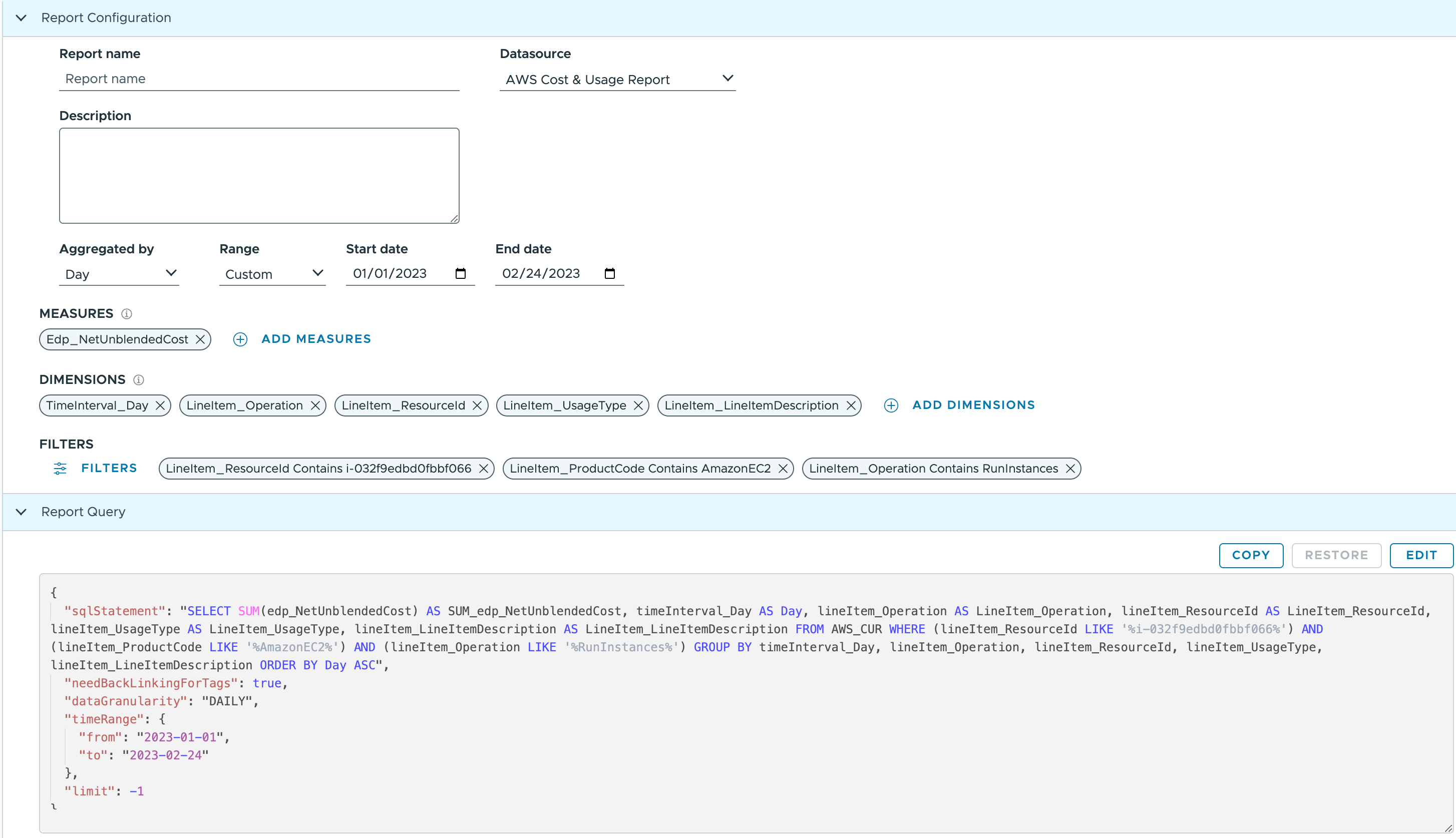Remove the TimeInterval_Day dimension chip

coord(161,406)
